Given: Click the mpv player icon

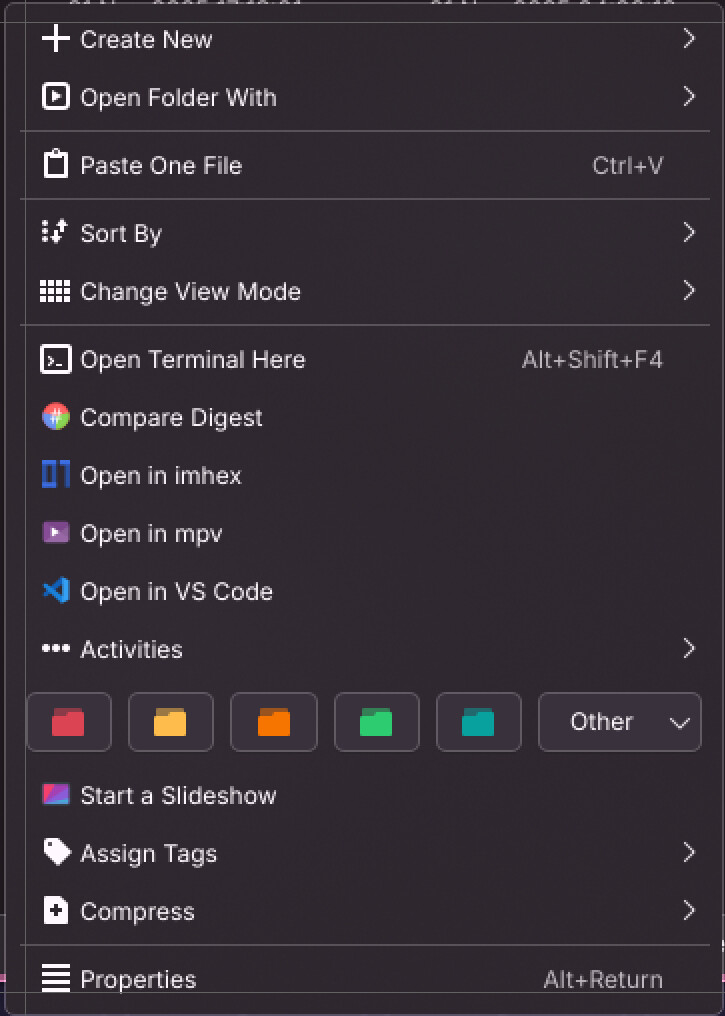Looking at the screenshot, I should pos(55,533).
